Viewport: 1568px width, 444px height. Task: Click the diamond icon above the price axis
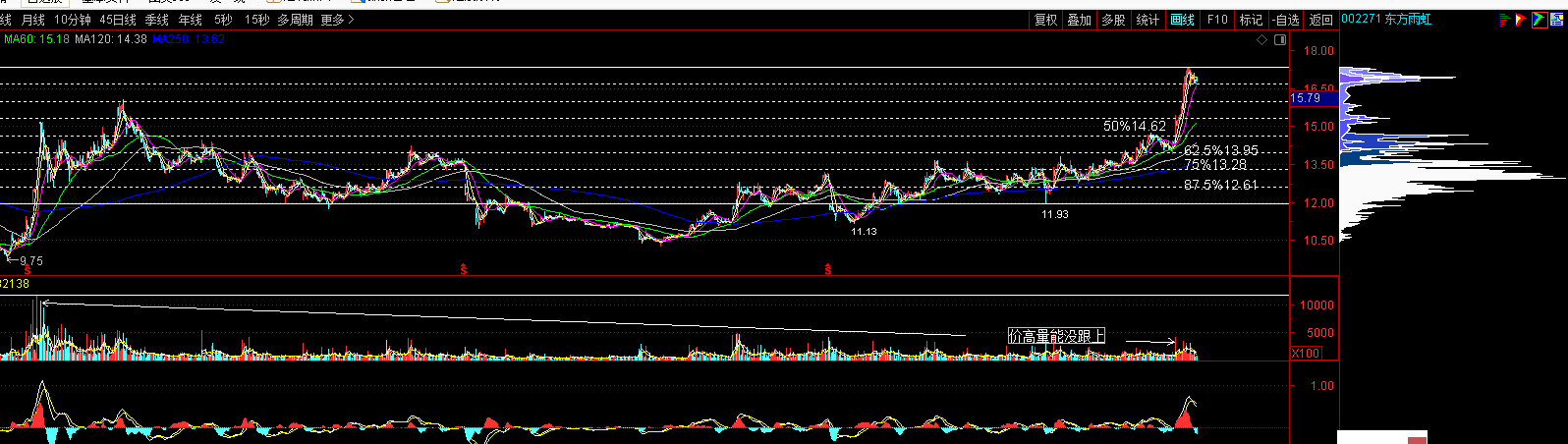click(x=1262, y=40)
